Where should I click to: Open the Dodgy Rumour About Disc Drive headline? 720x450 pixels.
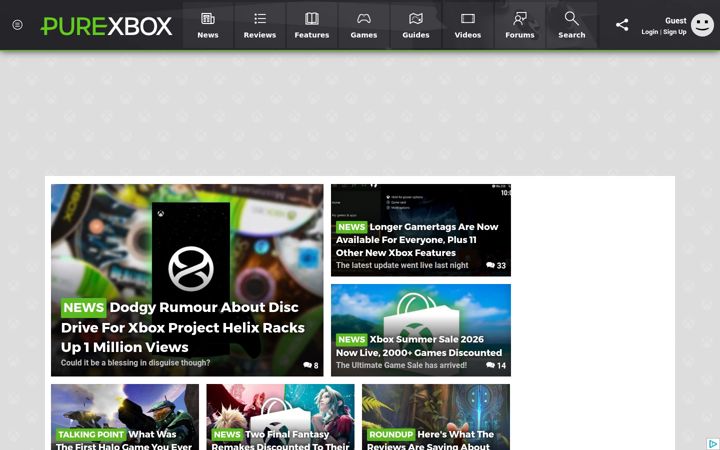coord(183,327)
